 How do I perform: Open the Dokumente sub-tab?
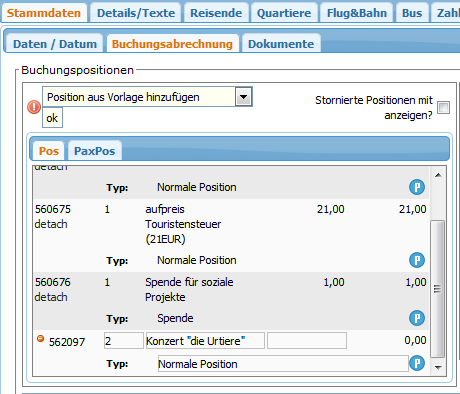coord(281,44)
